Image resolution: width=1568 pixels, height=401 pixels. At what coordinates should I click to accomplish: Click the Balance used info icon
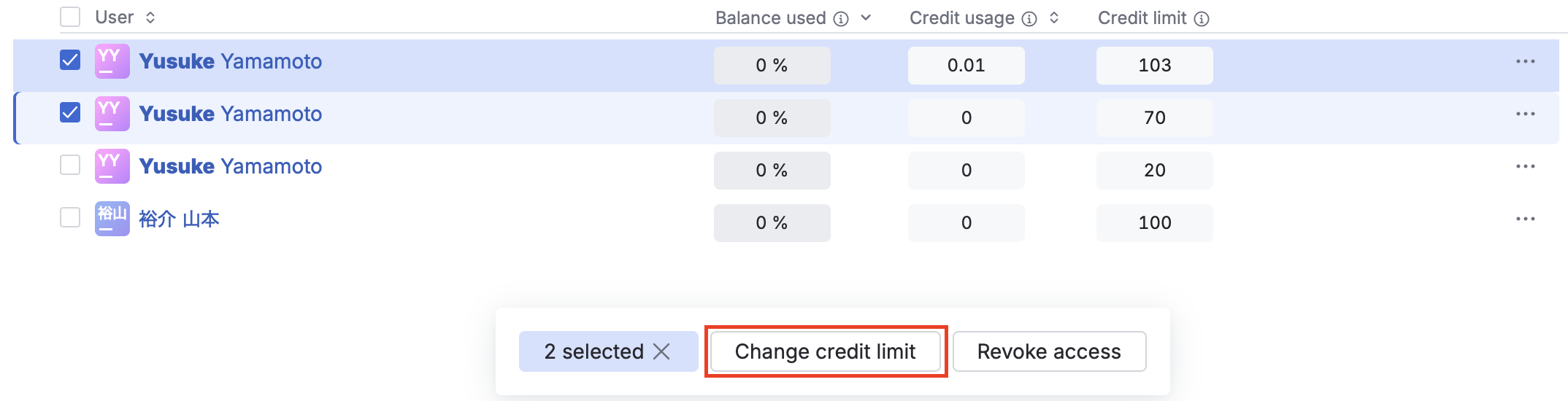(x=841, y=19)
